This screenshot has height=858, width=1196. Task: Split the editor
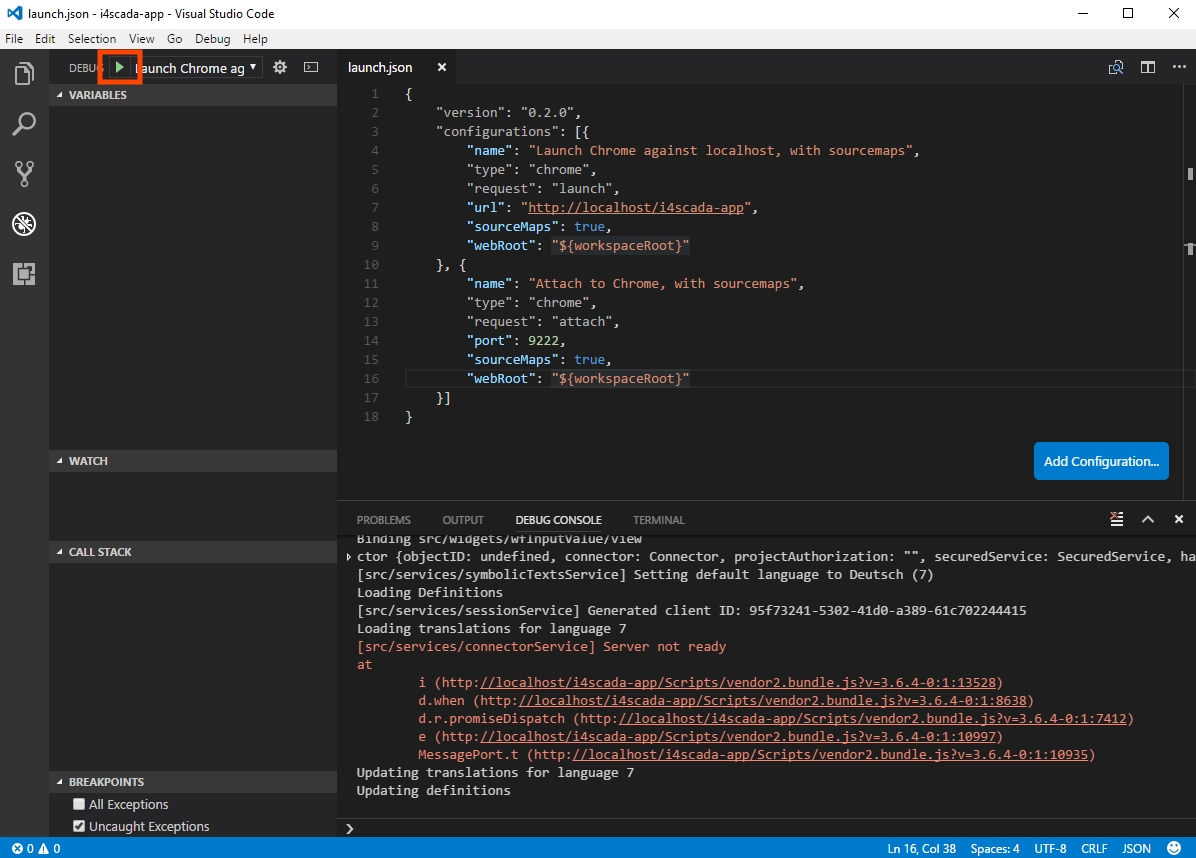coord(1148,67)
